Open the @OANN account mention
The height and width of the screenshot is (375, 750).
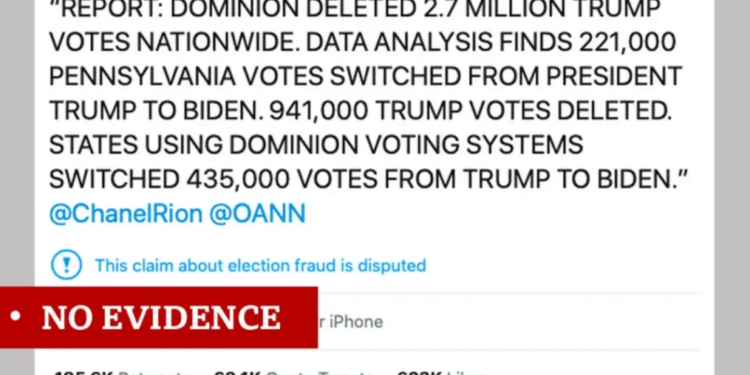(257, 214)
